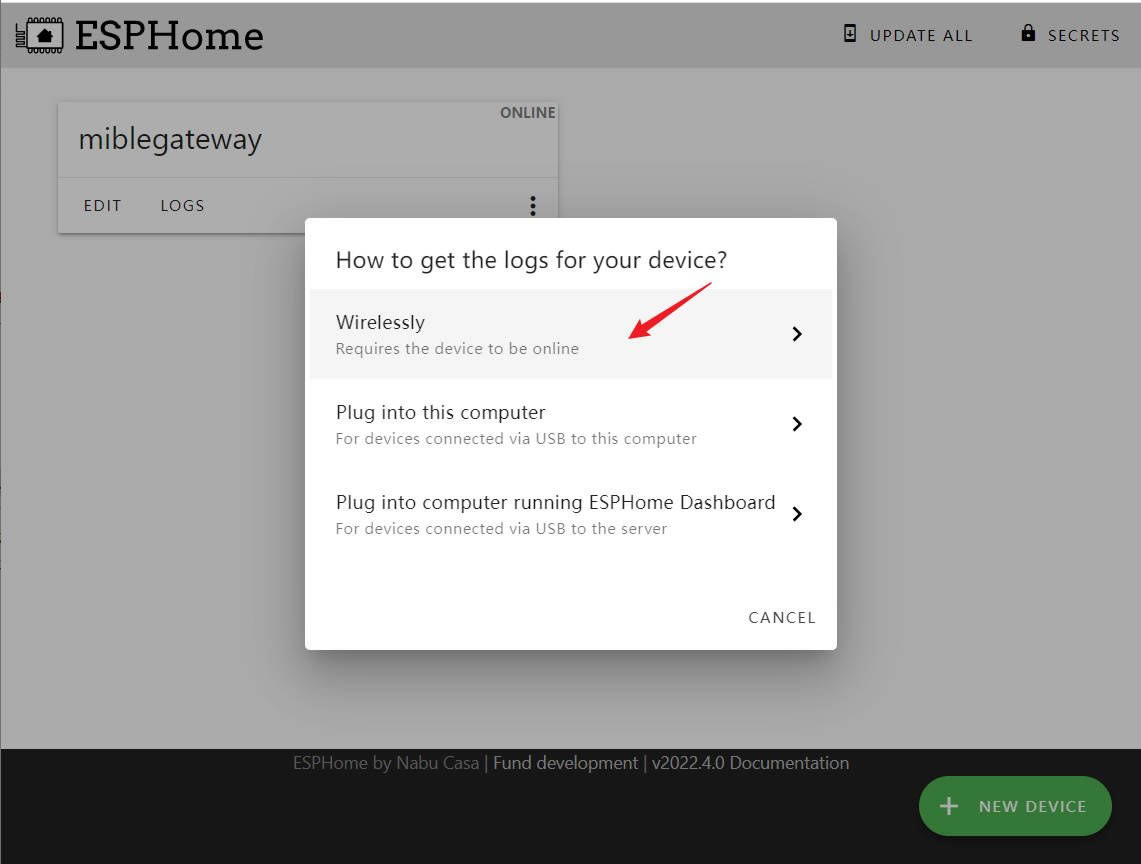Click EDIT on miblegateway card
The image size is (1141, 864).
click(103, 206)
